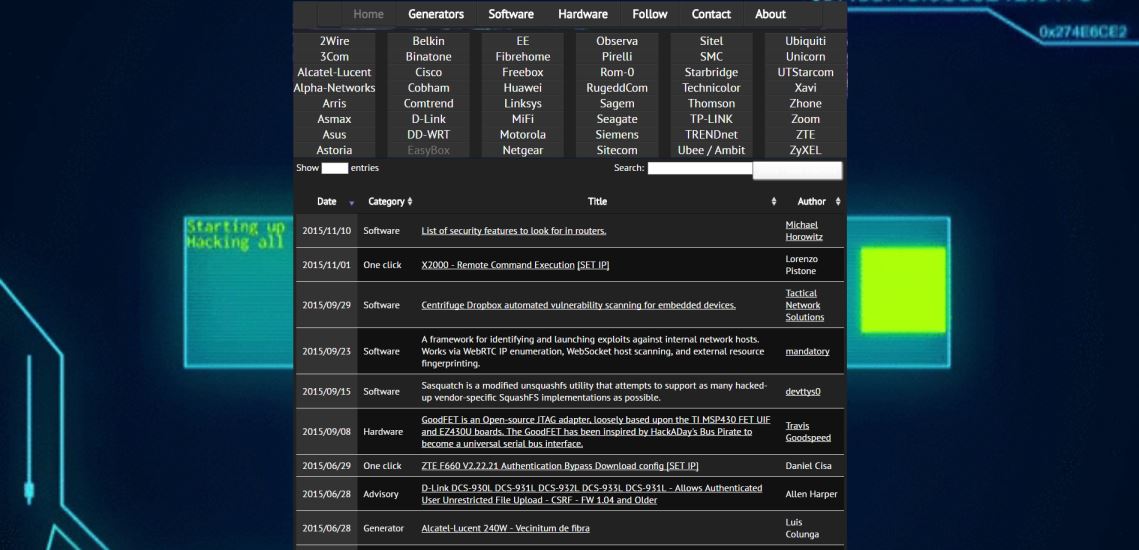Open Alcatel-Lucent 240W generator link
This screenshot has width=1139, height=550.
pyautogui.click(x=506, y=528)
